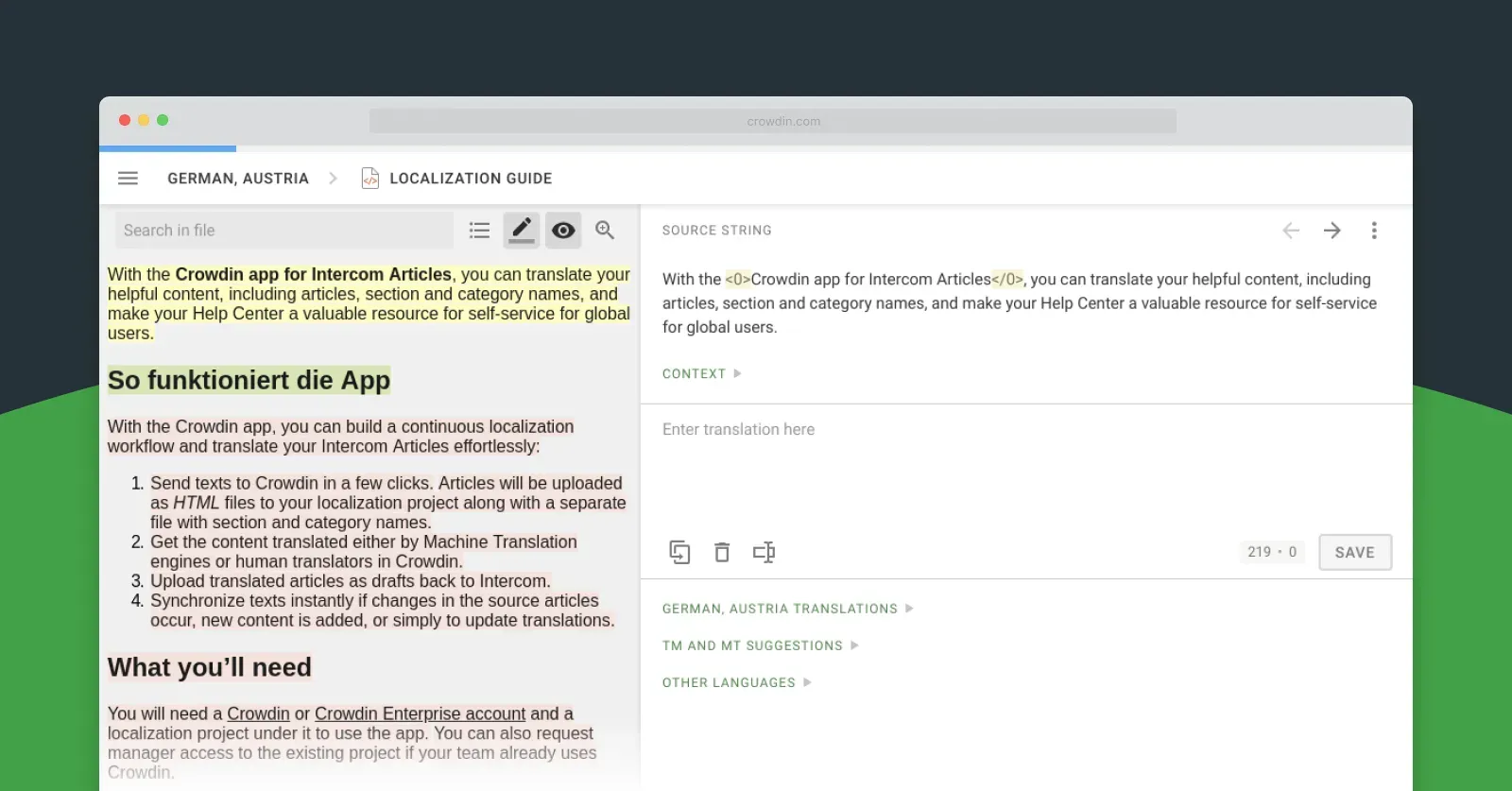Click the magnifier zoom icon
The height and width of the screenshot is (791, 1512).
pyautogui.click(x=605, y=230)
